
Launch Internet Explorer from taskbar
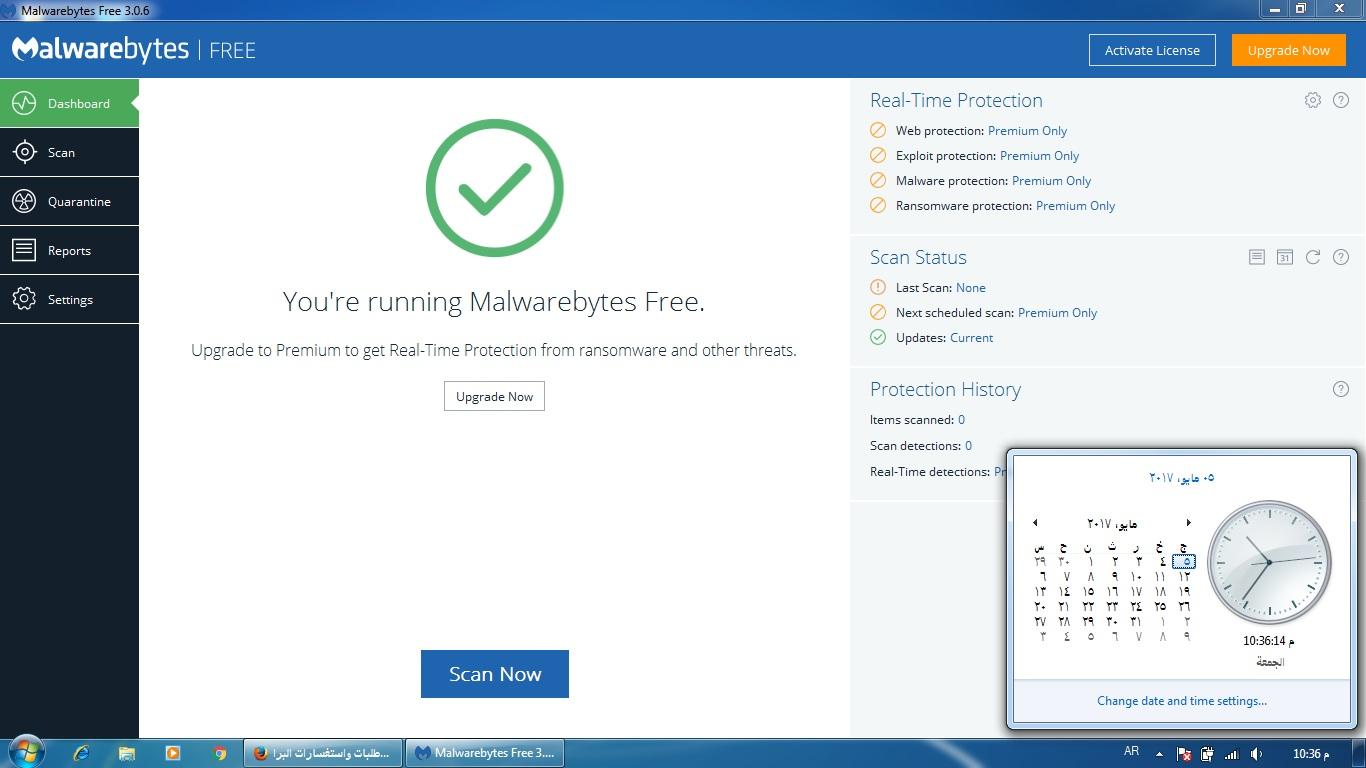[81, 753]
